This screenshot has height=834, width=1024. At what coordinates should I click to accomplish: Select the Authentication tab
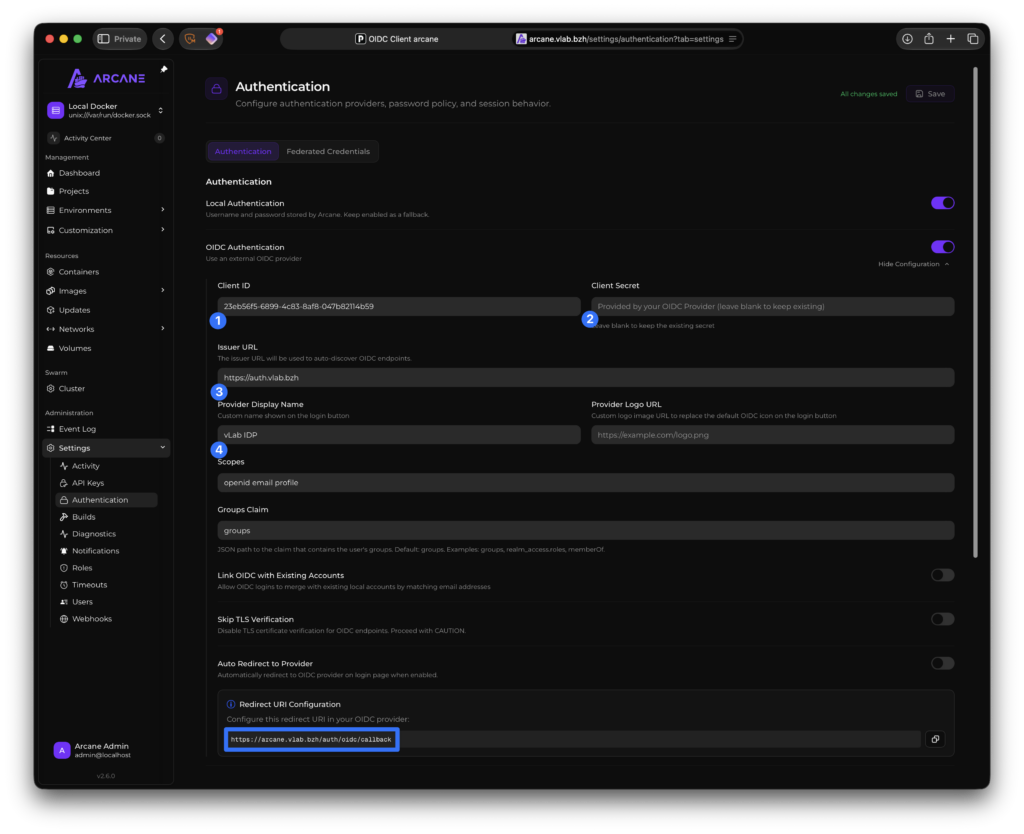(x=243, y=152)
